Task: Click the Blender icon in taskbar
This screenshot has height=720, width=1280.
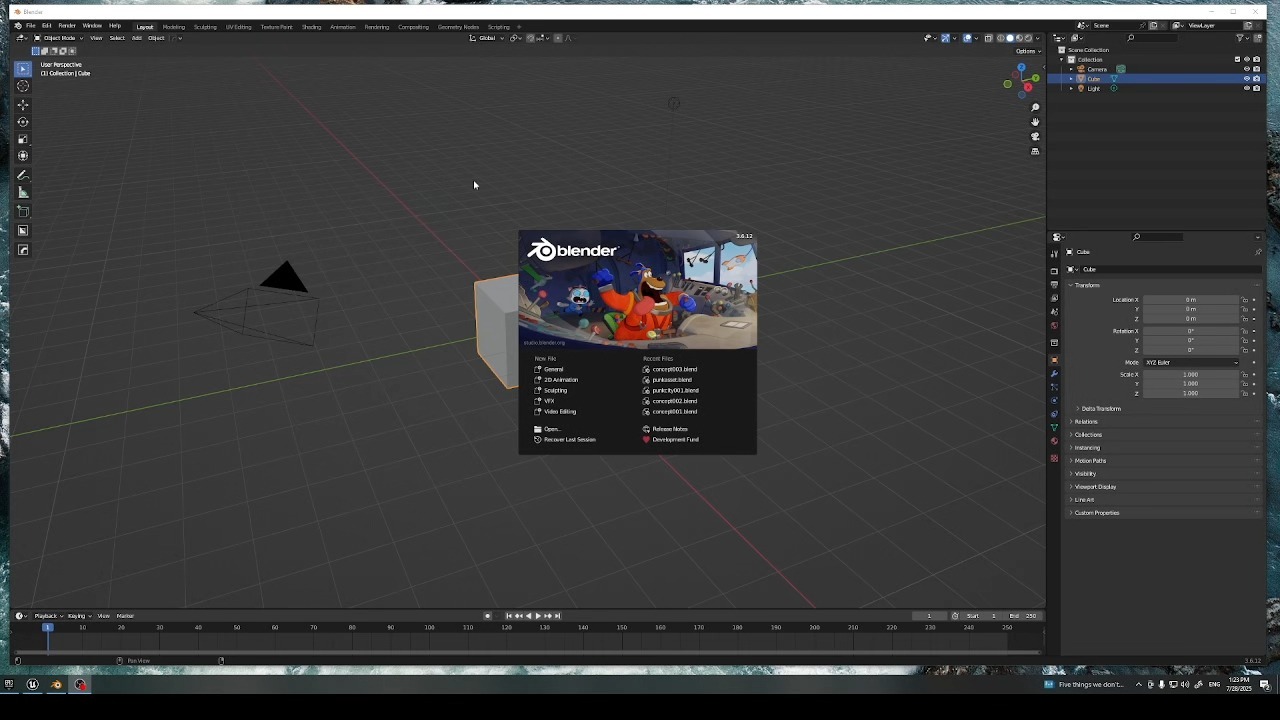Action: [56, 685]
